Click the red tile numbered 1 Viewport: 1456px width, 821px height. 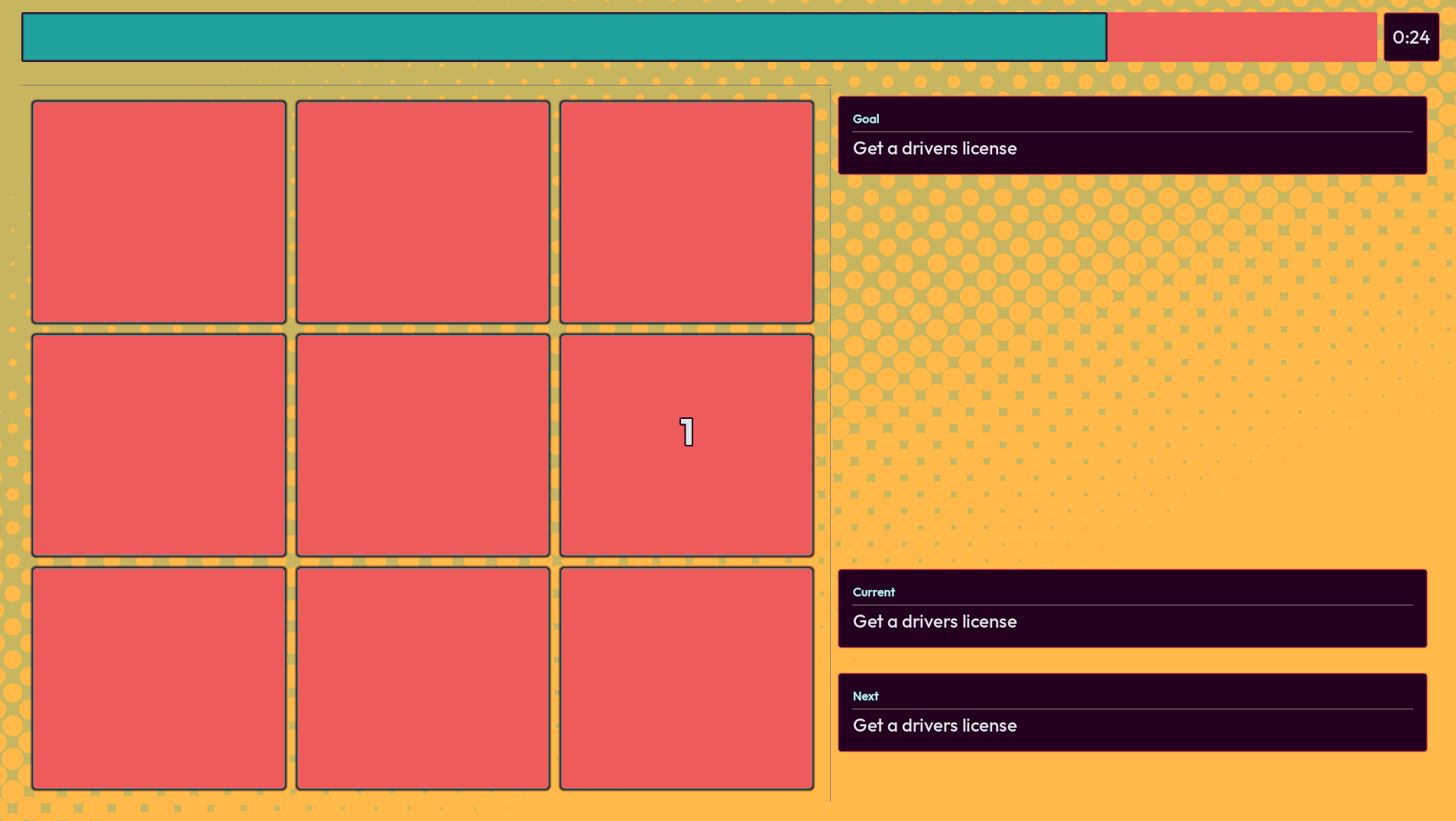coord(686,445)
